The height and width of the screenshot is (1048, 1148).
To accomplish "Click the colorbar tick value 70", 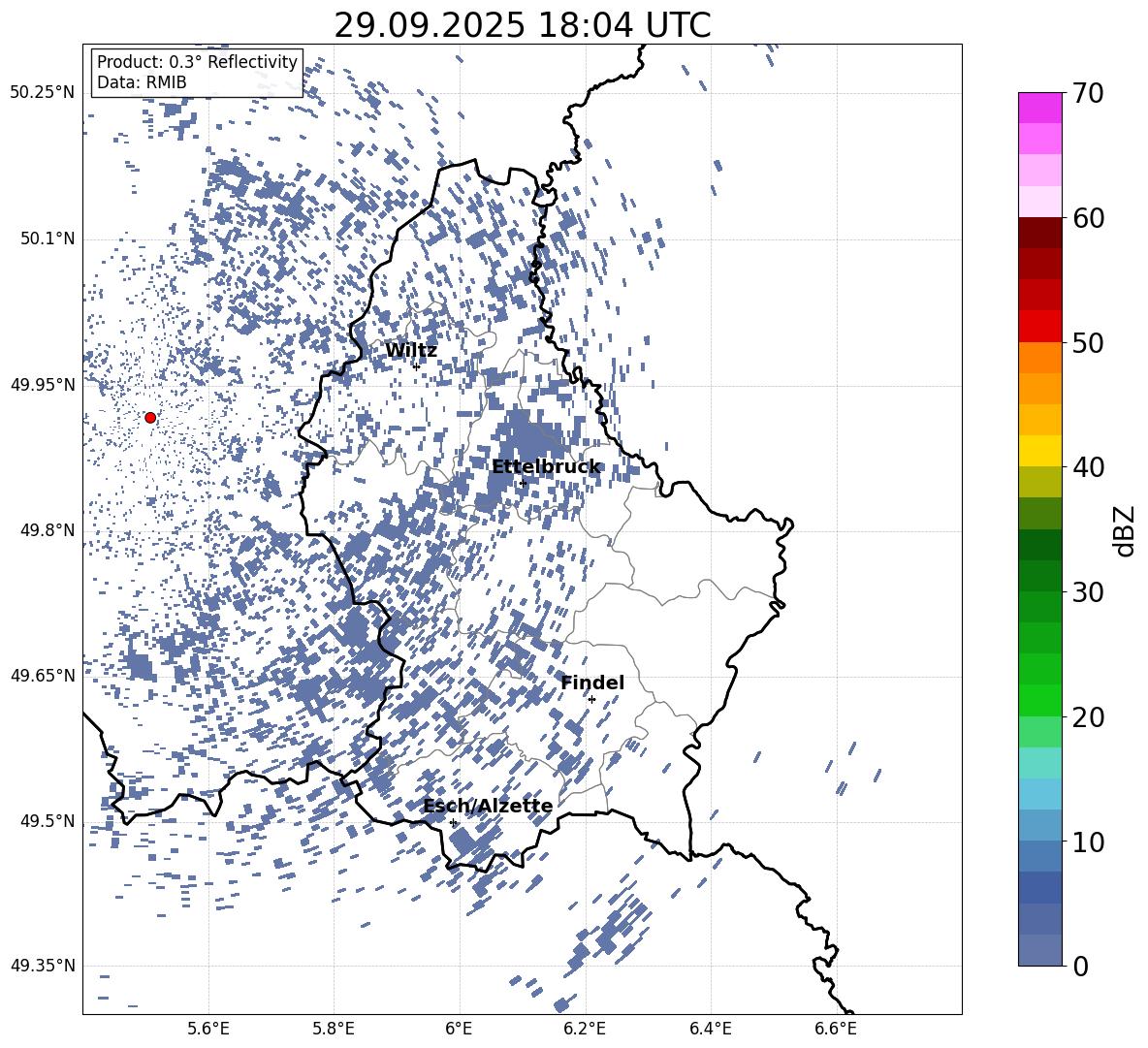I will click(x=1088, y=93).
